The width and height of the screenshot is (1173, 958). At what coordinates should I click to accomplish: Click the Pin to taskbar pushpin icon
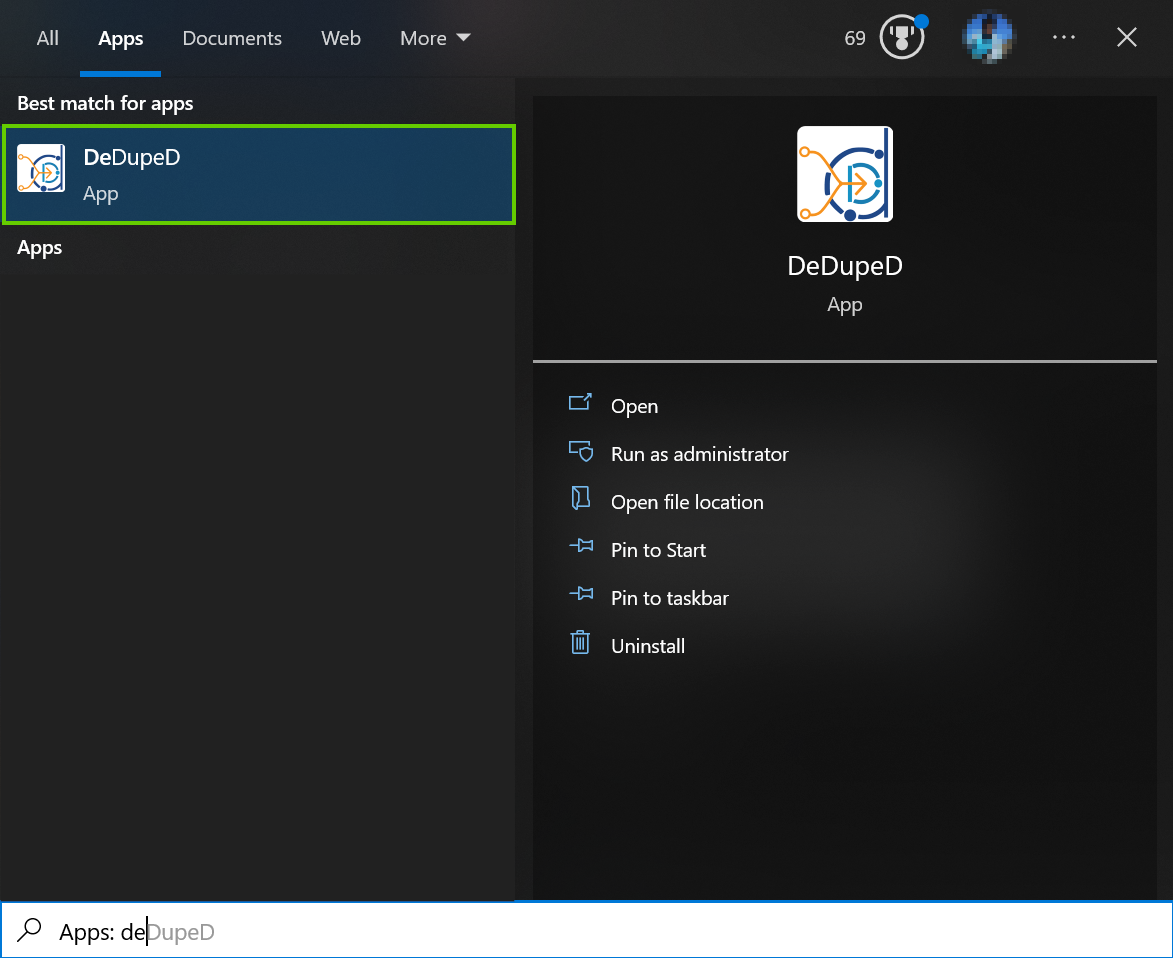click(581, 594)
